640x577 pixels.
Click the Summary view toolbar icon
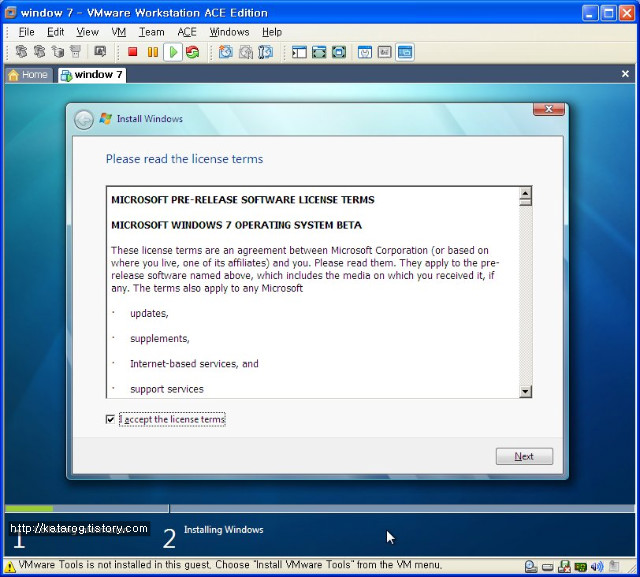[364, 52]
